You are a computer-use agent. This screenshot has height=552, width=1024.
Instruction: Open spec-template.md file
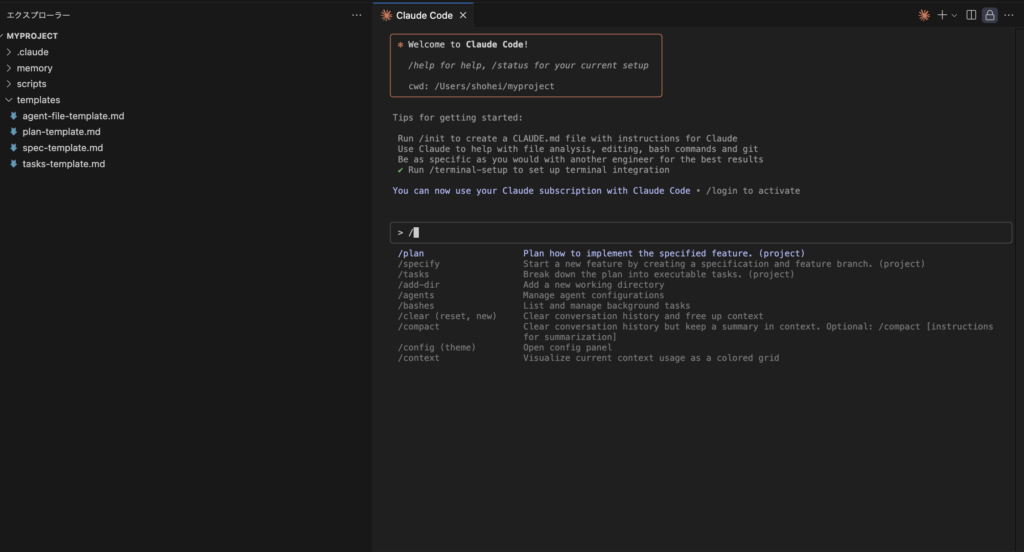pyautogui.click(x=63, y=148)
